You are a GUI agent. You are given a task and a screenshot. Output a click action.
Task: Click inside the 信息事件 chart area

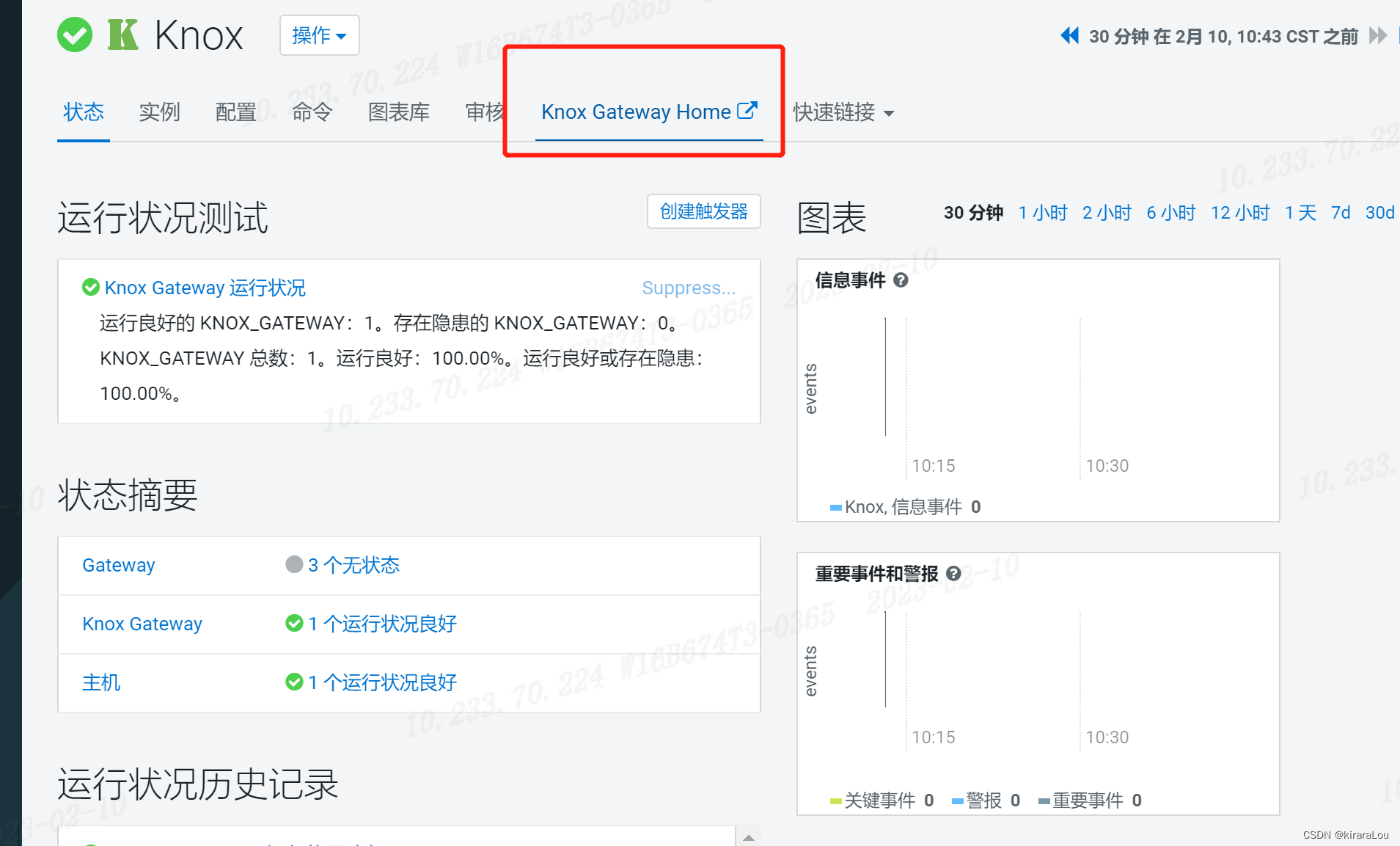click(1038, 390)
